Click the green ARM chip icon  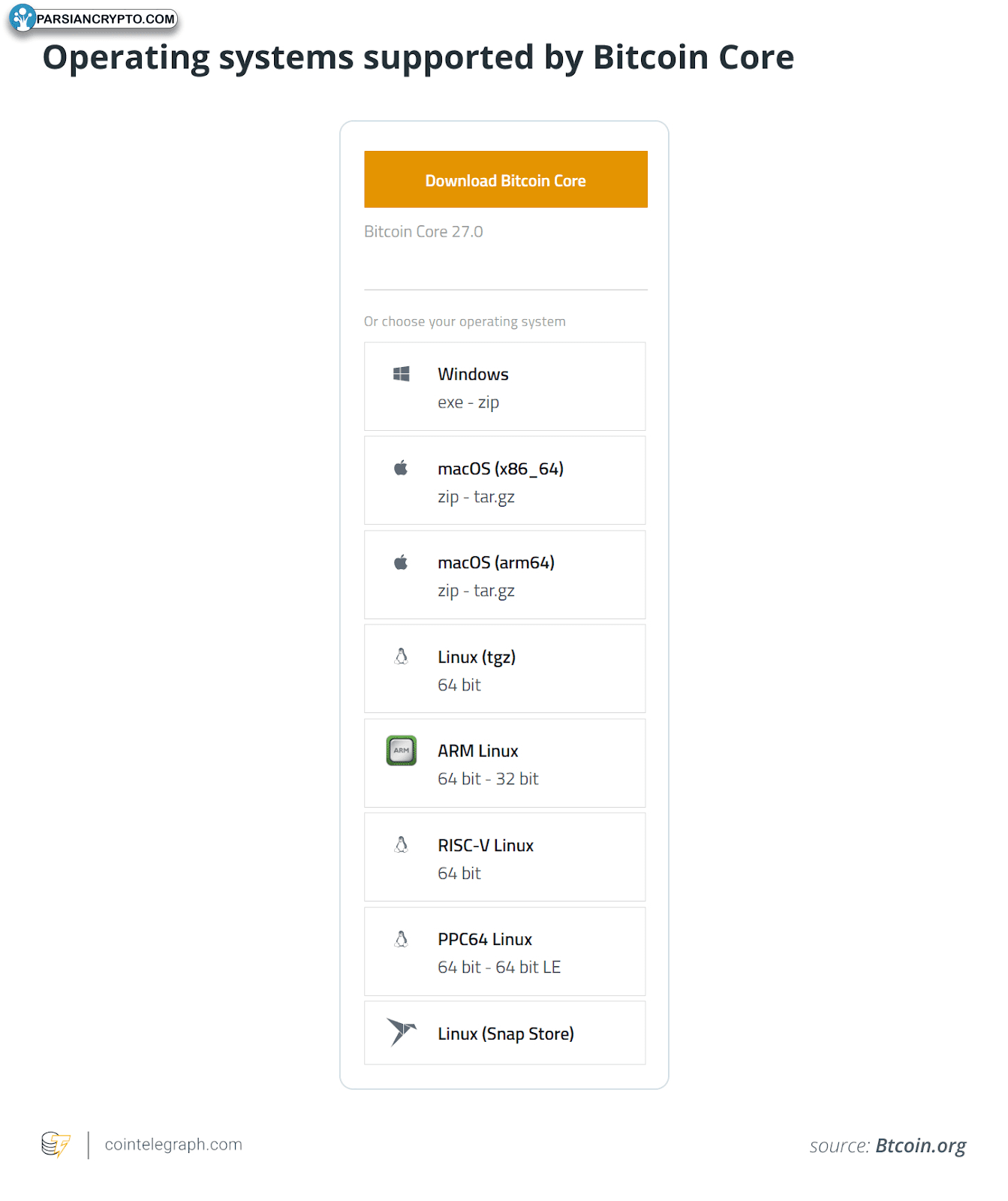click(x=402, y=750)
